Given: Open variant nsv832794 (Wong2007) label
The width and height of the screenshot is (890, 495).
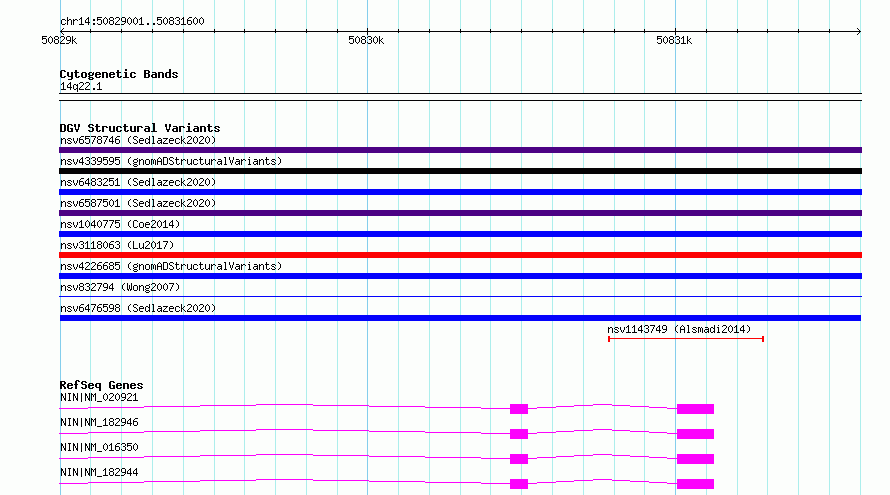Looking at the screenshot, I should click(120, 287).
